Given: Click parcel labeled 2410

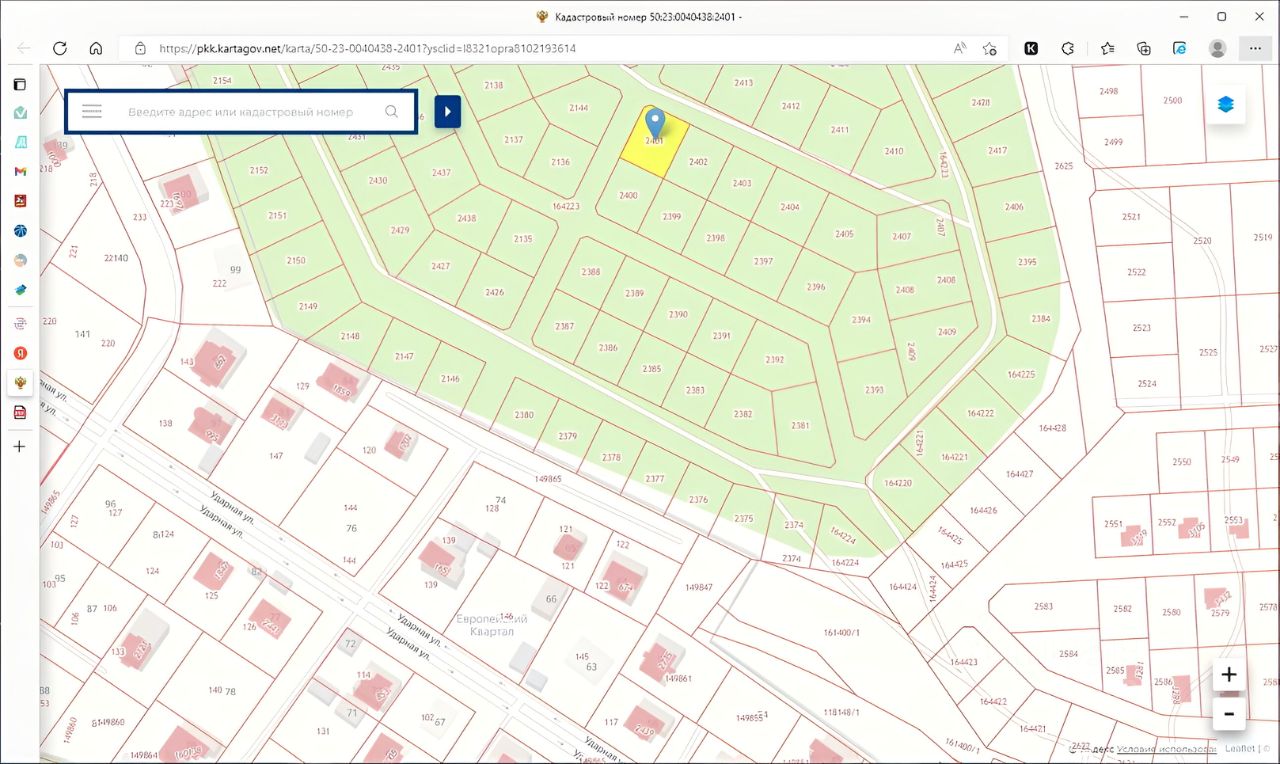Looking at the screenshot, I should coord(893,152).
